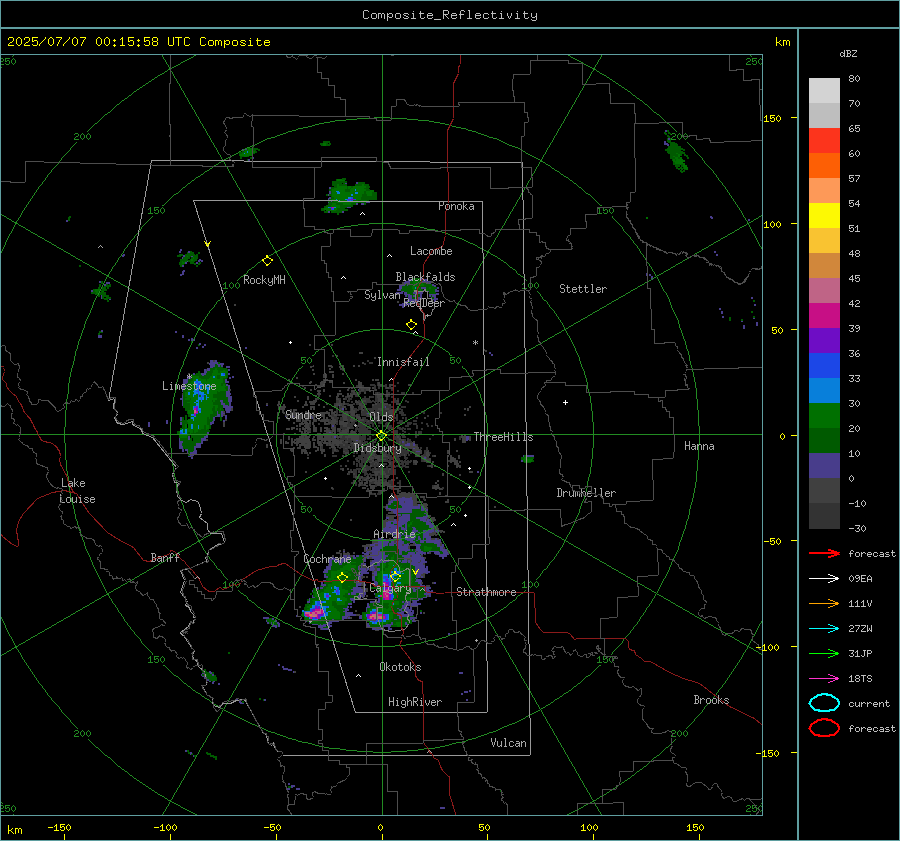Click the Hanna city label
Image resolution: width=900 pixels, height=841 pixels.
pos(699,446)
